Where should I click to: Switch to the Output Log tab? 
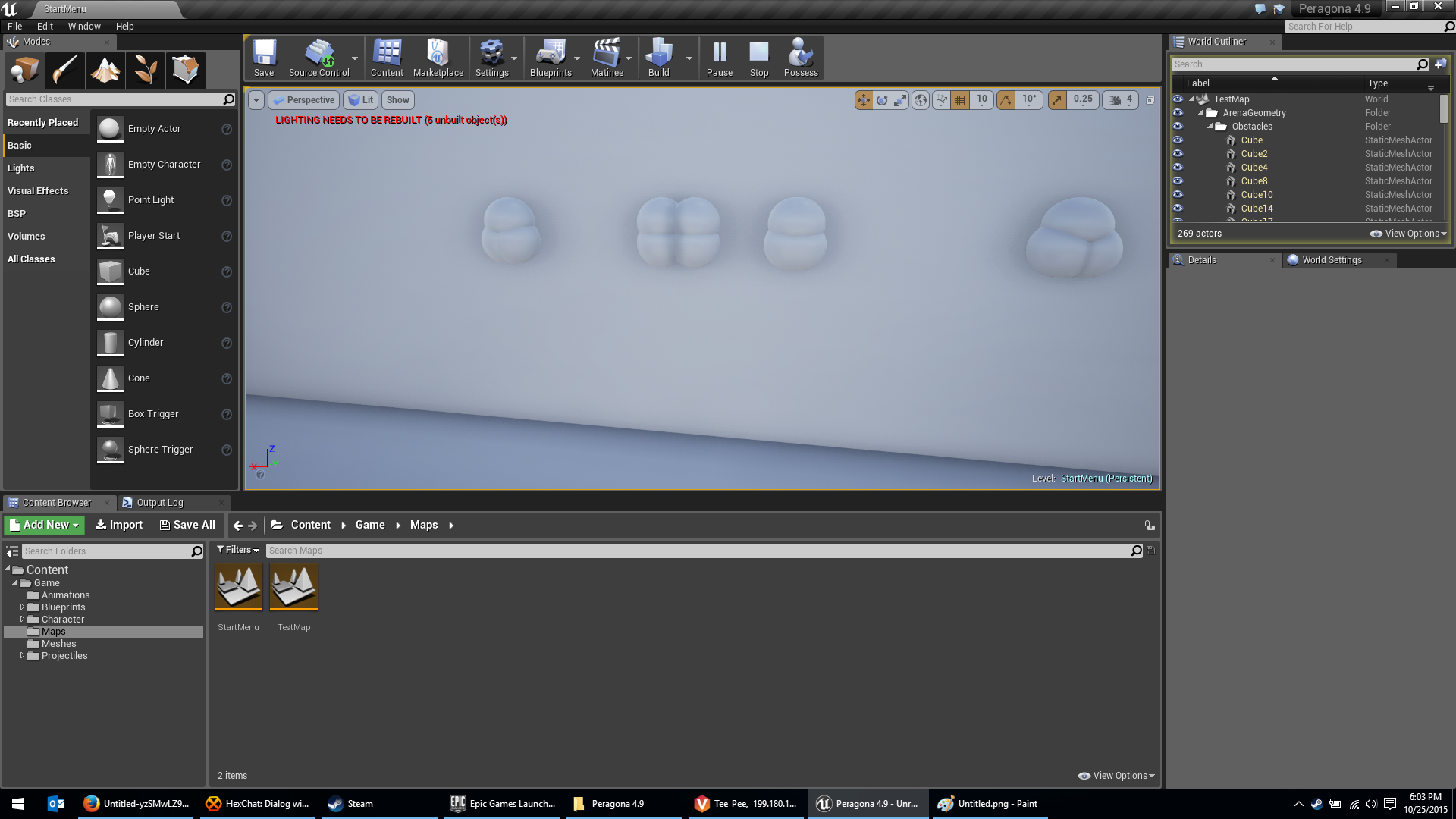(x=160, y=503)
